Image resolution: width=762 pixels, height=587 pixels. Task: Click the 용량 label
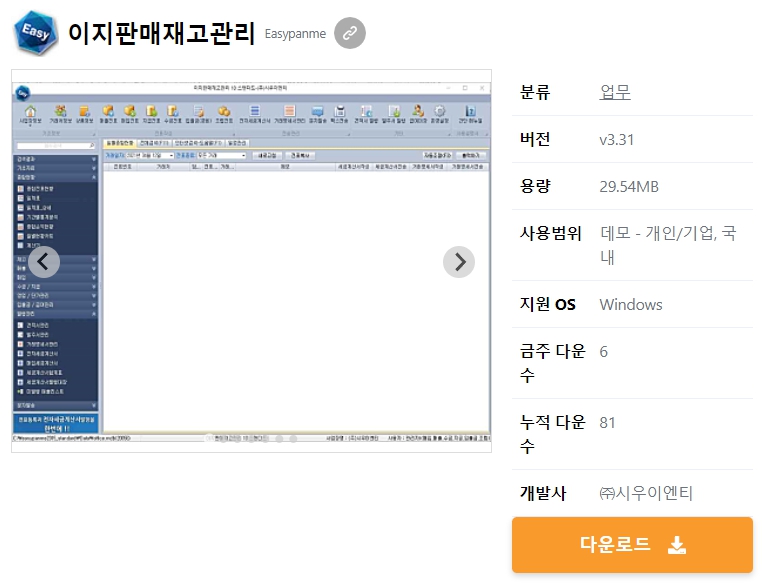point(535,186)
